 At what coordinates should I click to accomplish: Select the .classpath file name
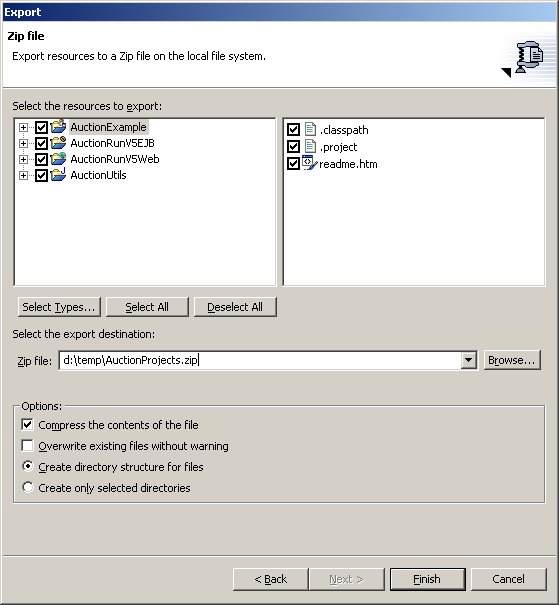[x=344, y=130]
